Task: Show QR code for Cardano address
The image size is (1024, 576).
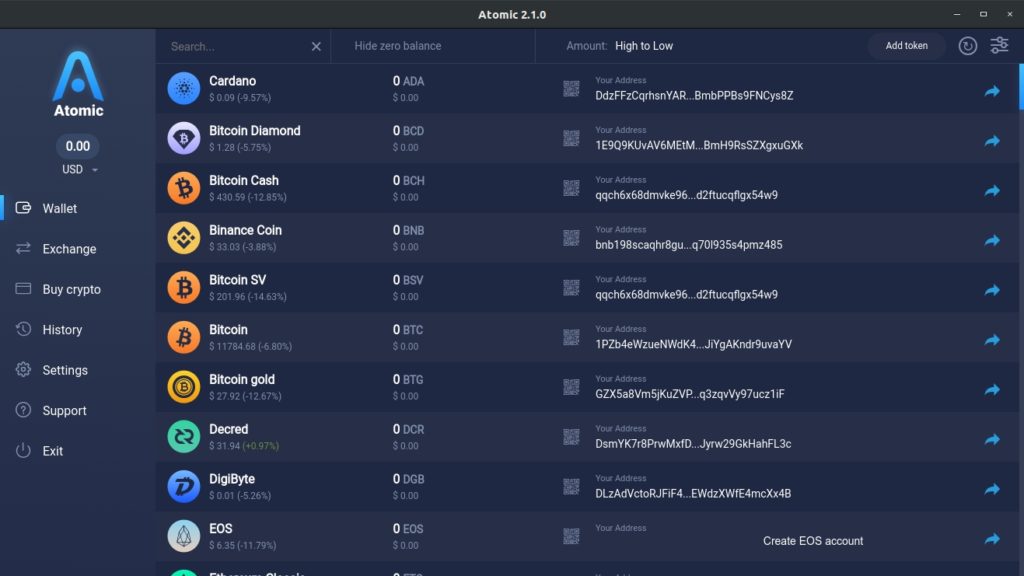Action: coord(571,89)
